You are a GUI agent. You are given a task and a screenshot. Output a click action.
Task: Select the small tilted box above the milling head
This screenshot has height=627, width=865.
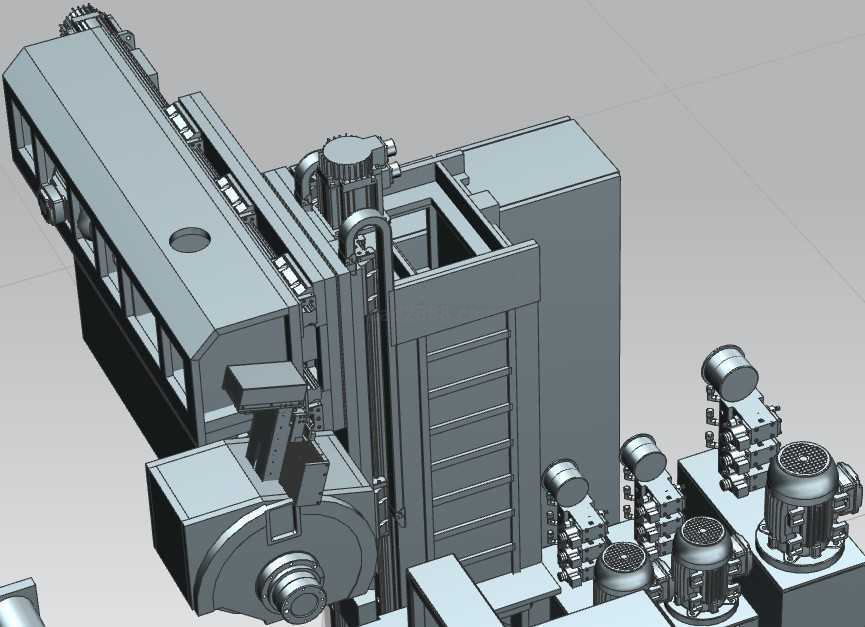coord(264,385)
